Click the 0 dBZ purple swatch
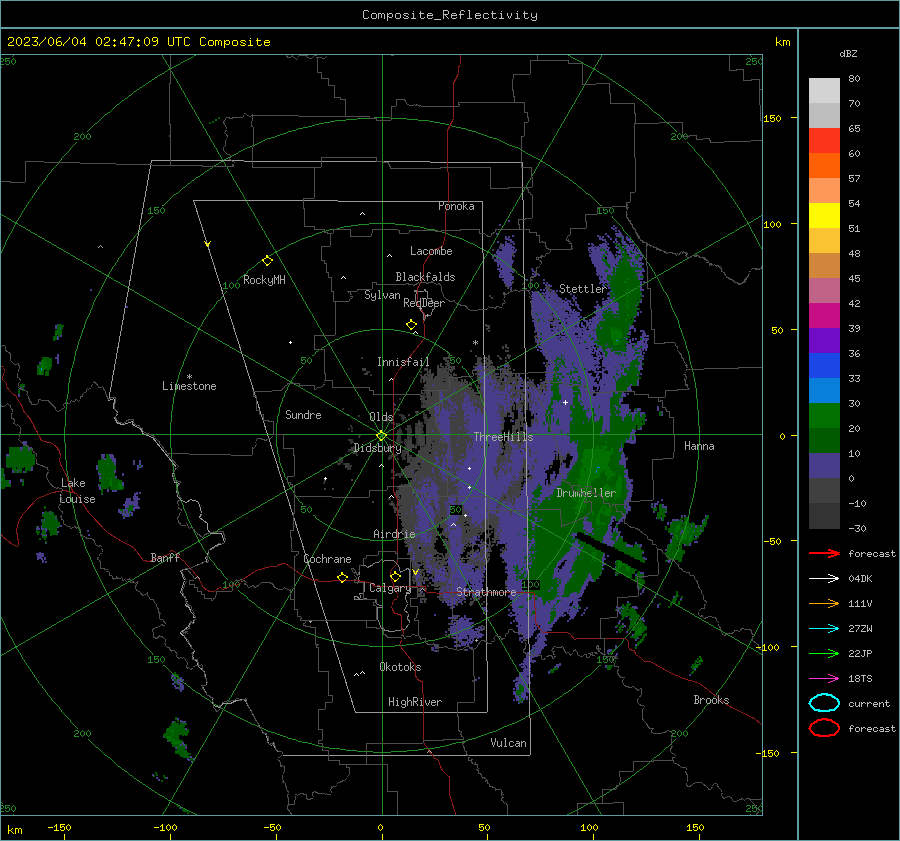The image size is (900, 841). coord(824,466)
